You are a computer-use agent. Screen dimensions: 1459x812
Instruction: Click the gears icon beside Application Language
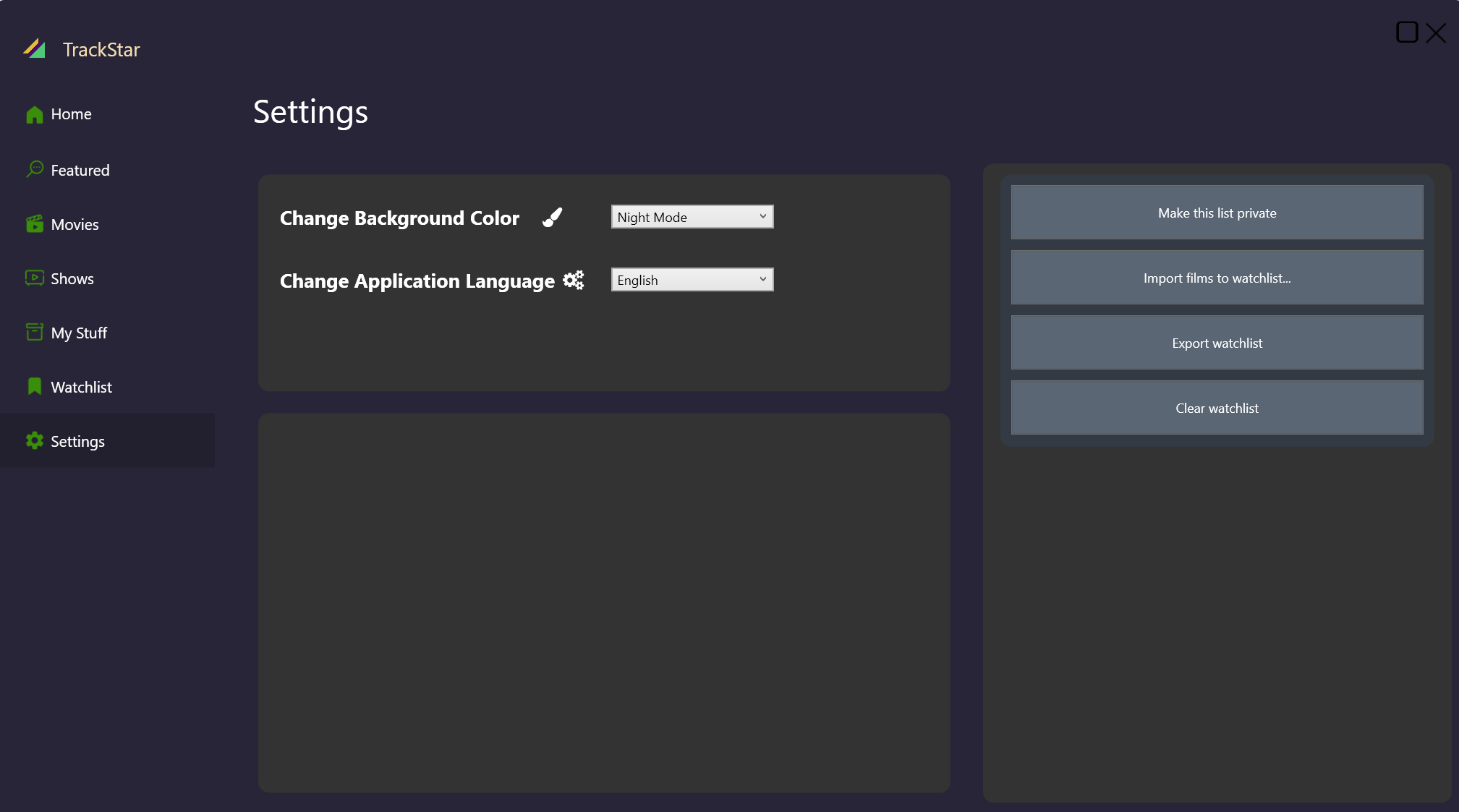[x=573, y=280]
